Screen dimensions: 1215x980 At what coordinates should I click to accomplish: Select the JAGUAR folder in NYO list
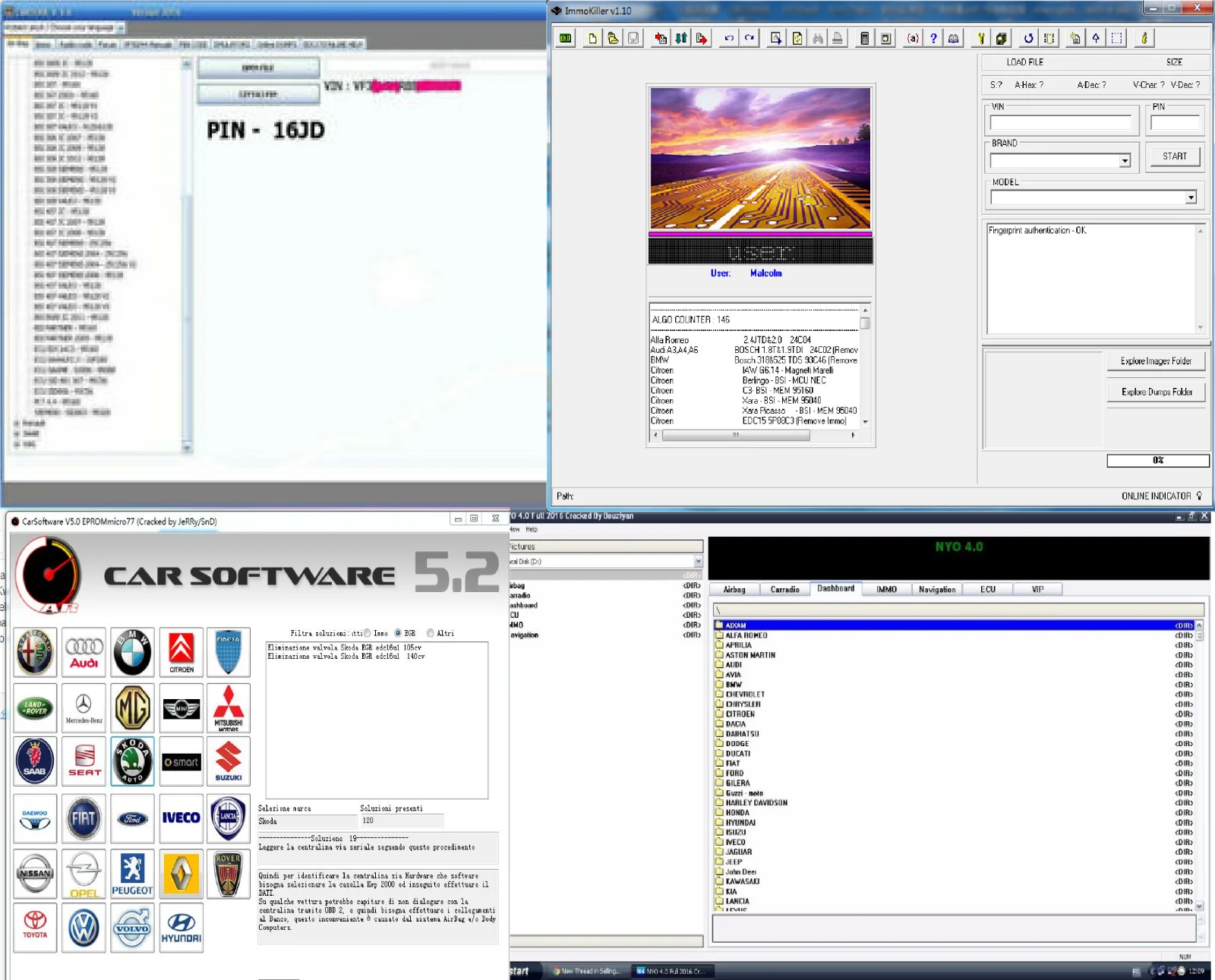point(954,852)
